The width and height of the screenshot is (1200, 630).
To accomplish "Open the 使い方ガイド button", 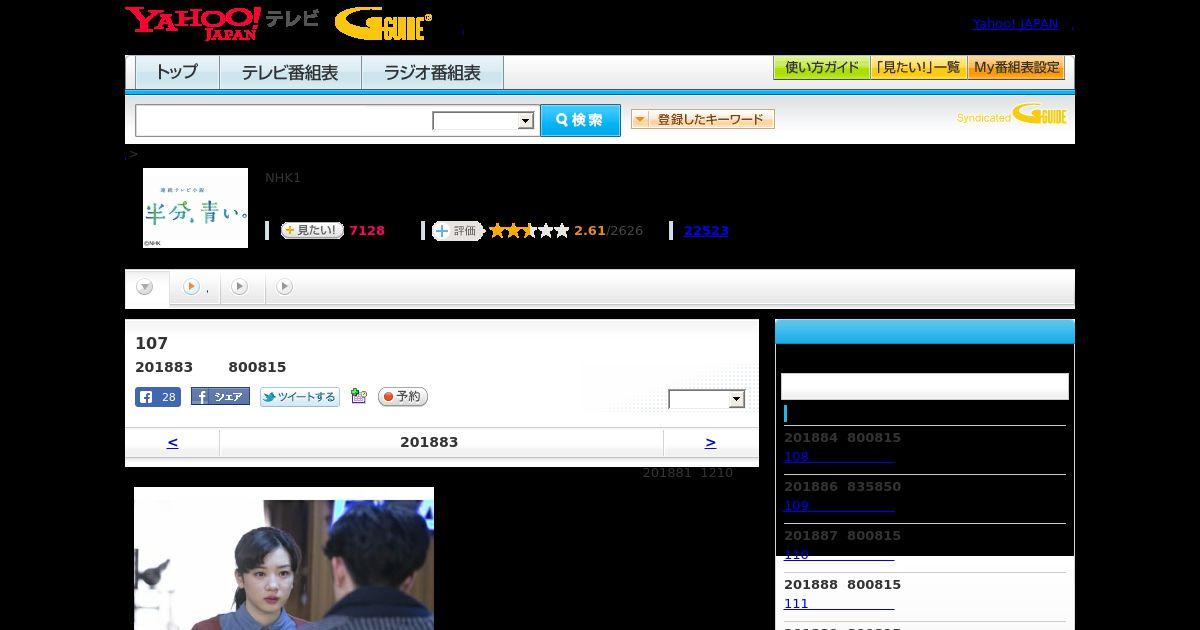I will (x=822, y=68).
